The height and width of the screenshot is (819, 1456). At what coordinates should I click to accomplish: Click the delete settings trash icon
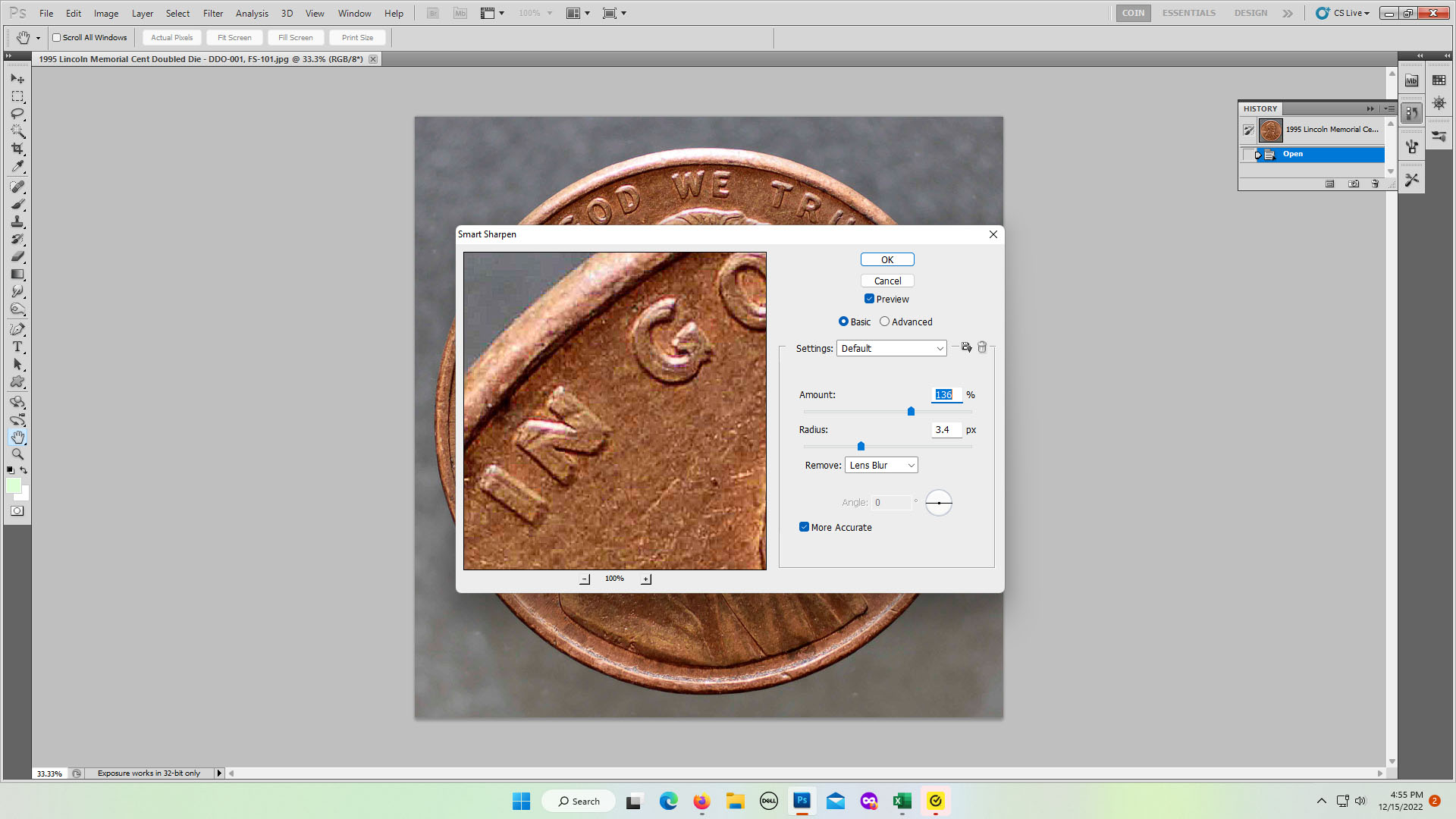(x=982, y=347)
